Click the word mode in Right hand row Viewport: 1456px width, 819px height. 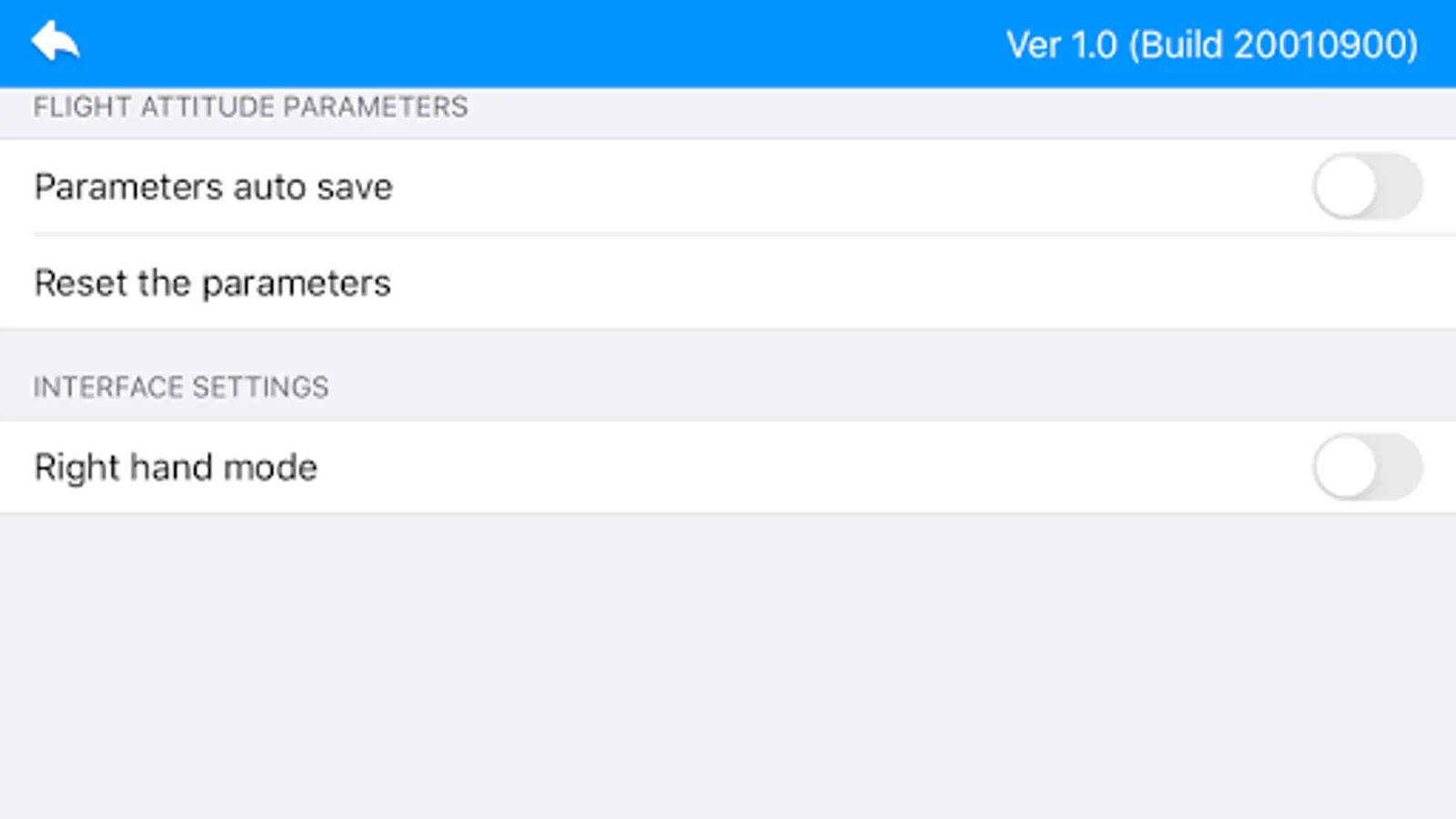(x=270, y=468)
